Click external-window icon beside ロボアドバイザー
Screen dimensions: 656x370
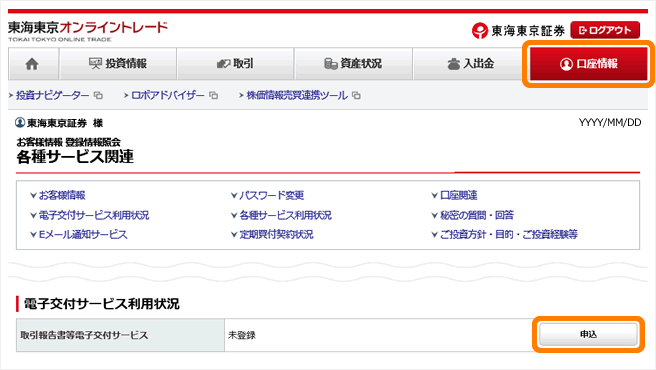(214, 95)
